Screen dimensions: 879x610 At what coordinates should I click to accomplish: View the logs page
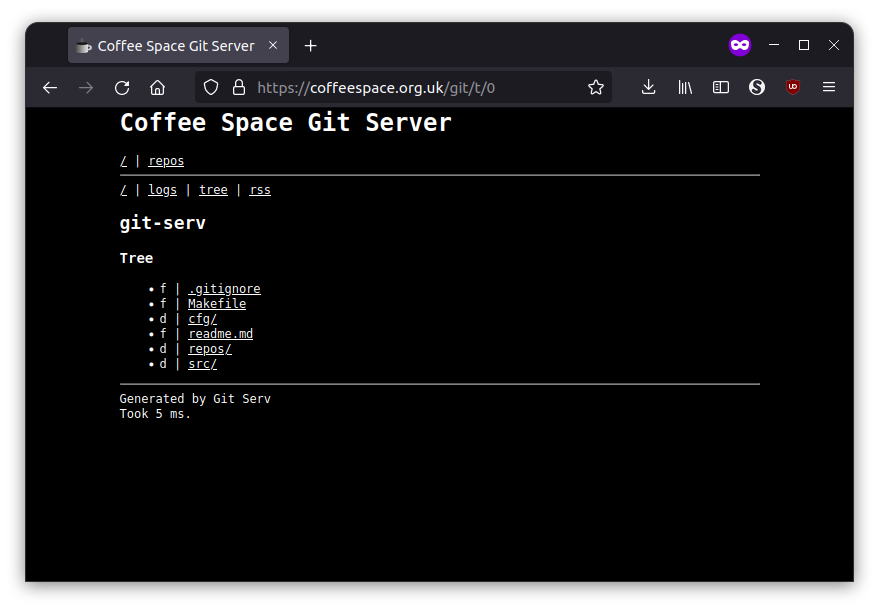pos(163,190)
